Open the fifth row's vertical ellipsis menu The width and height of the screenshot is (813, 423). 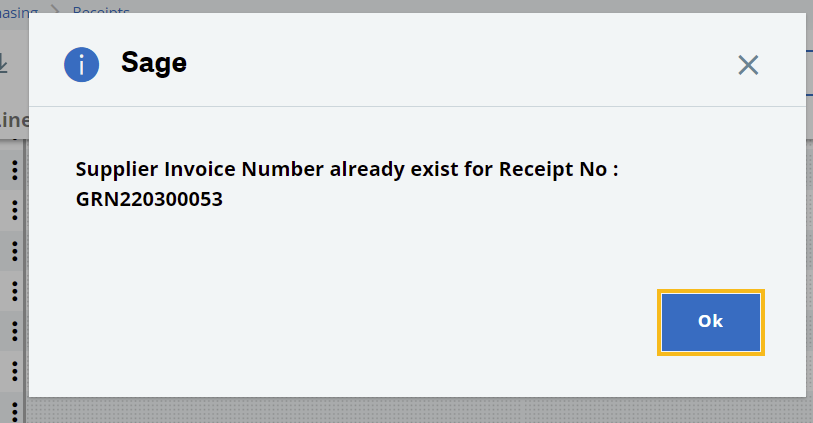pos(15,331)
